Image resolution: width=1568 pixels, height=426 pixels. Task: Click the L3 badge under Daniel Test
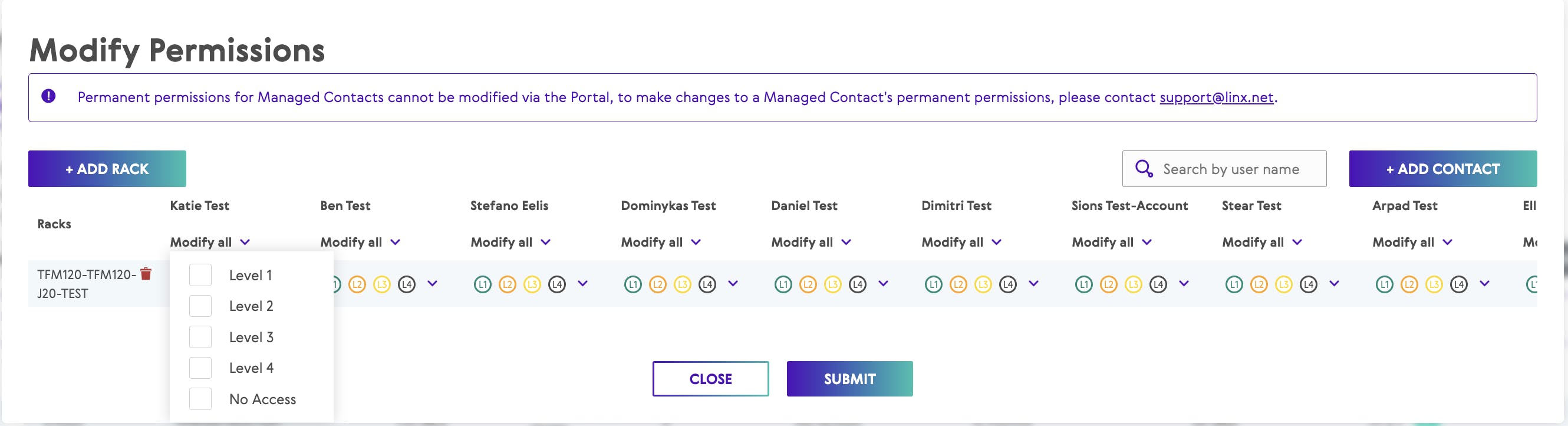pos(832,284)
